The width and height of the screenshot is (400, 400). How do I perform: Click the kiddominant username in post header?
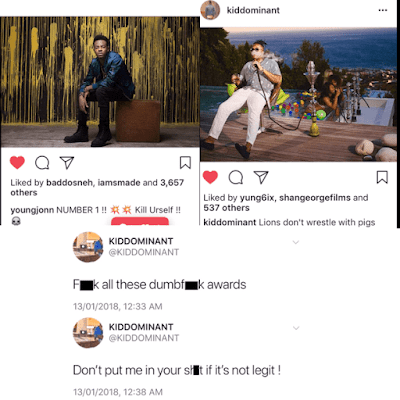click(x=253, y=10)
